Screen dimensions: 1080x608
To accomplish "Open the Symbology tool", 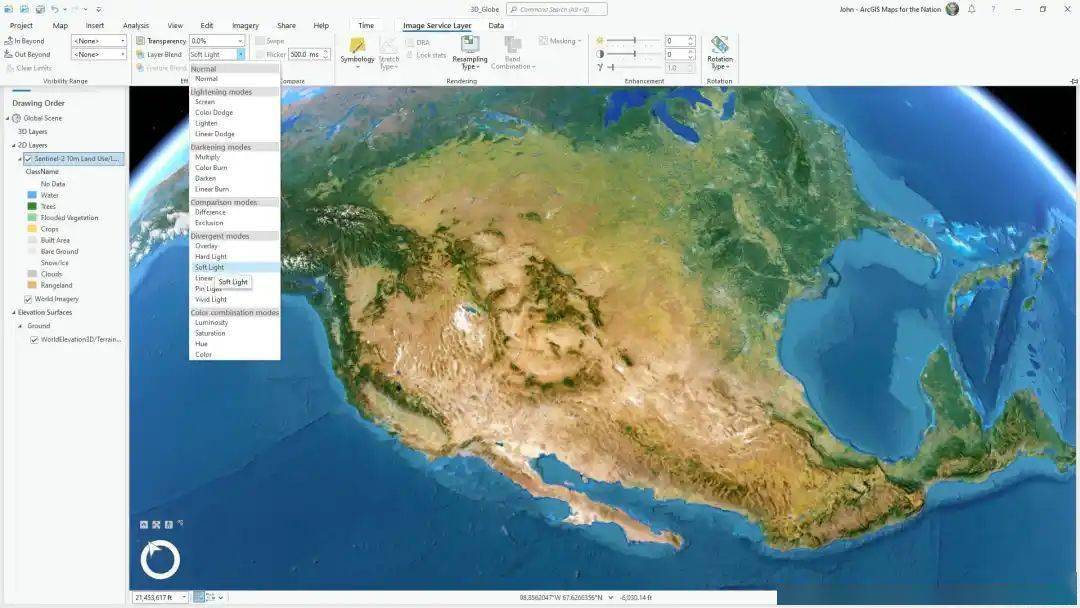I will point(357,51).
